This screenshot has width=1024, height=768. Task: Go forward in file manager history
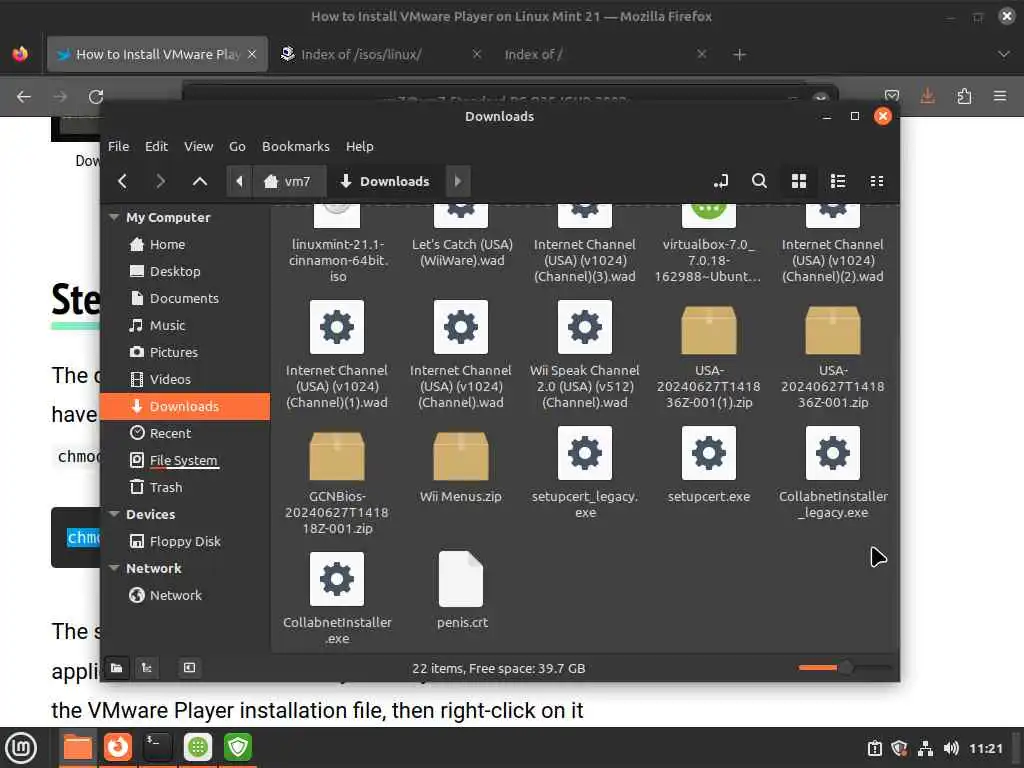point(160,181)
